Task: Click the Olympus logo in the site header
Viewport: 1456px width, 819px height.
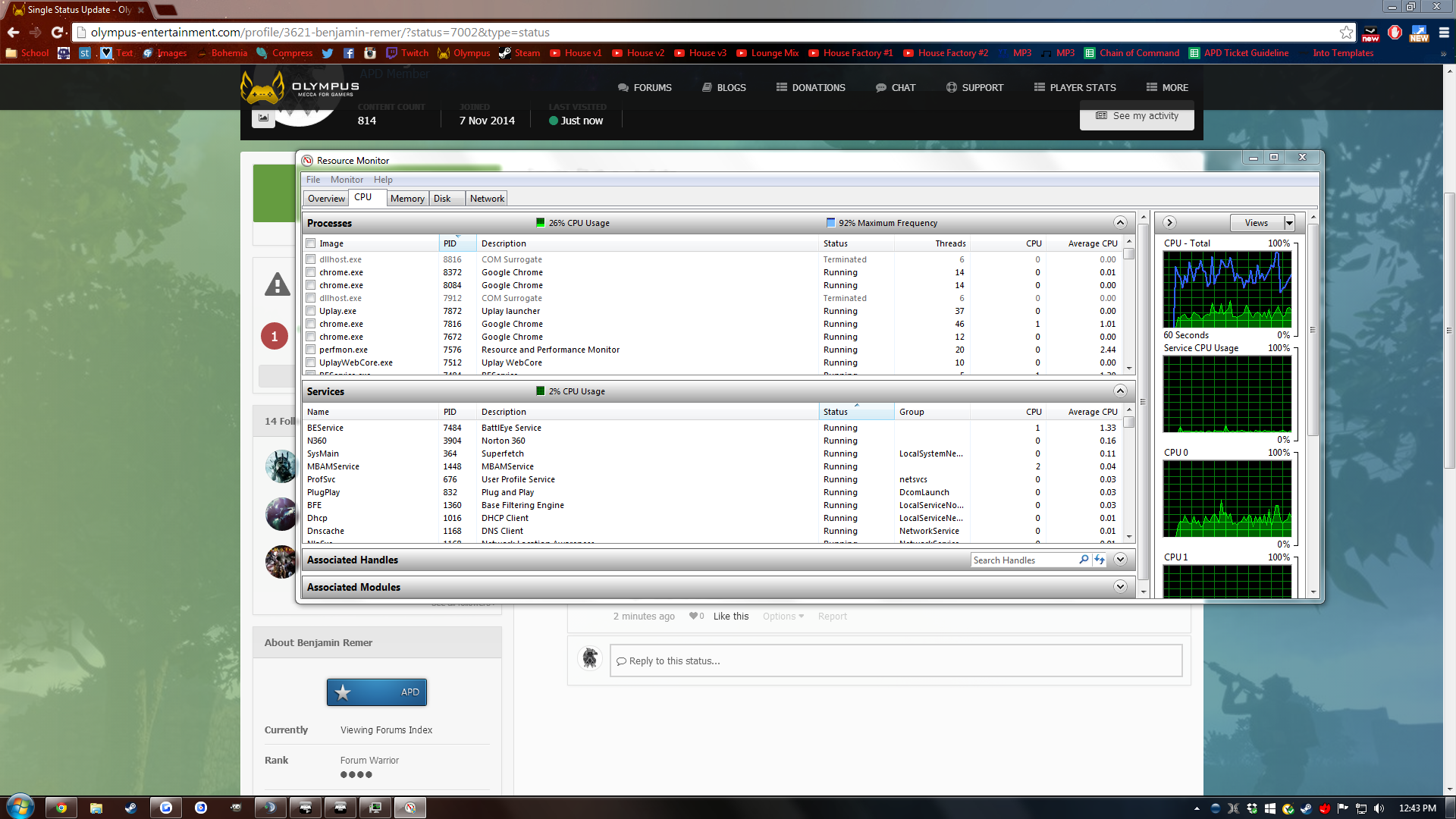Action: click(300, 88)
